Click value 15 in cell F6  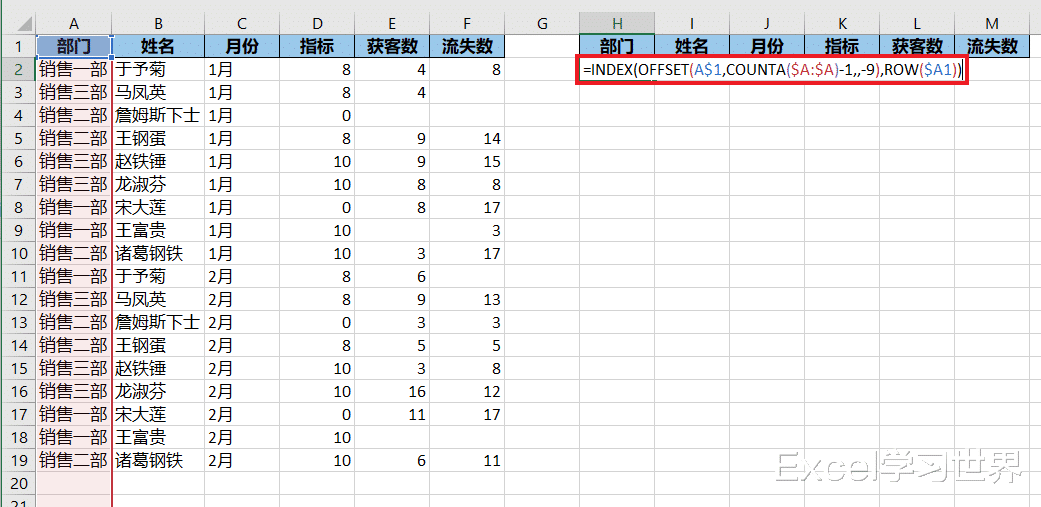(492, 161)
